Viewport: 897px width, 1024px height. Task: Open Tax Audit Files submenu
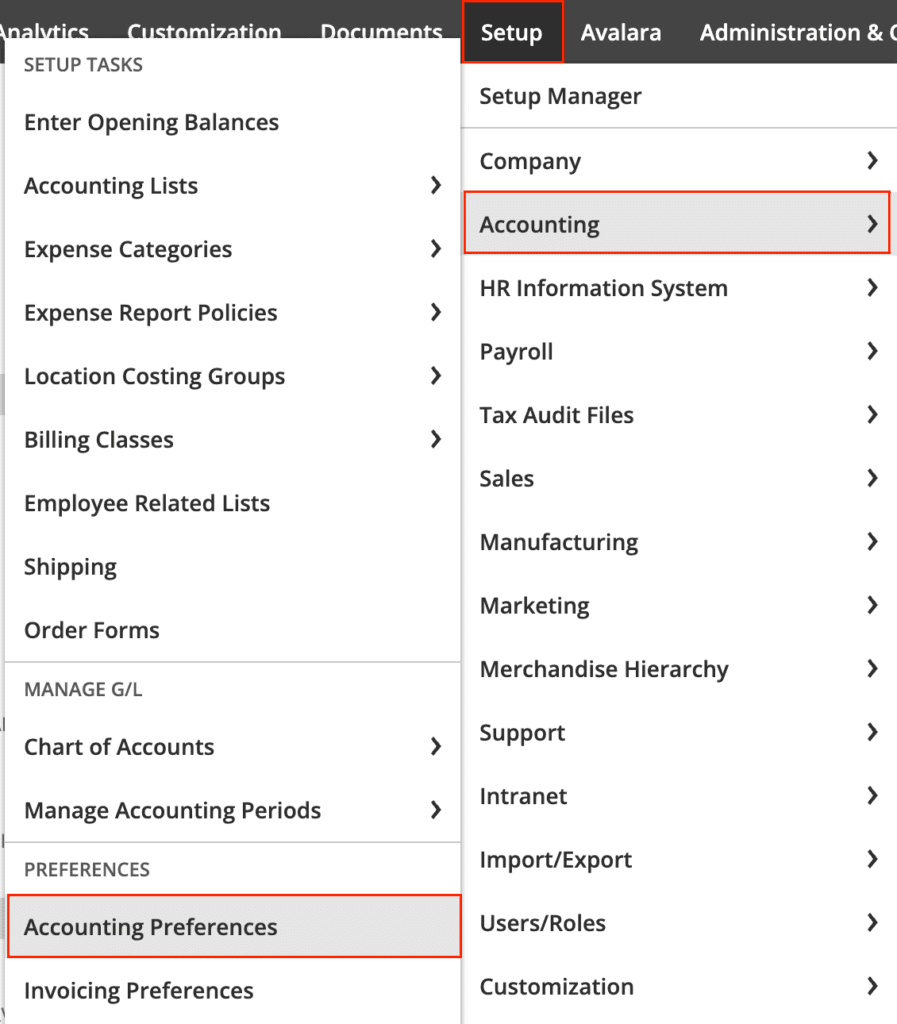(x=679, y=415)
